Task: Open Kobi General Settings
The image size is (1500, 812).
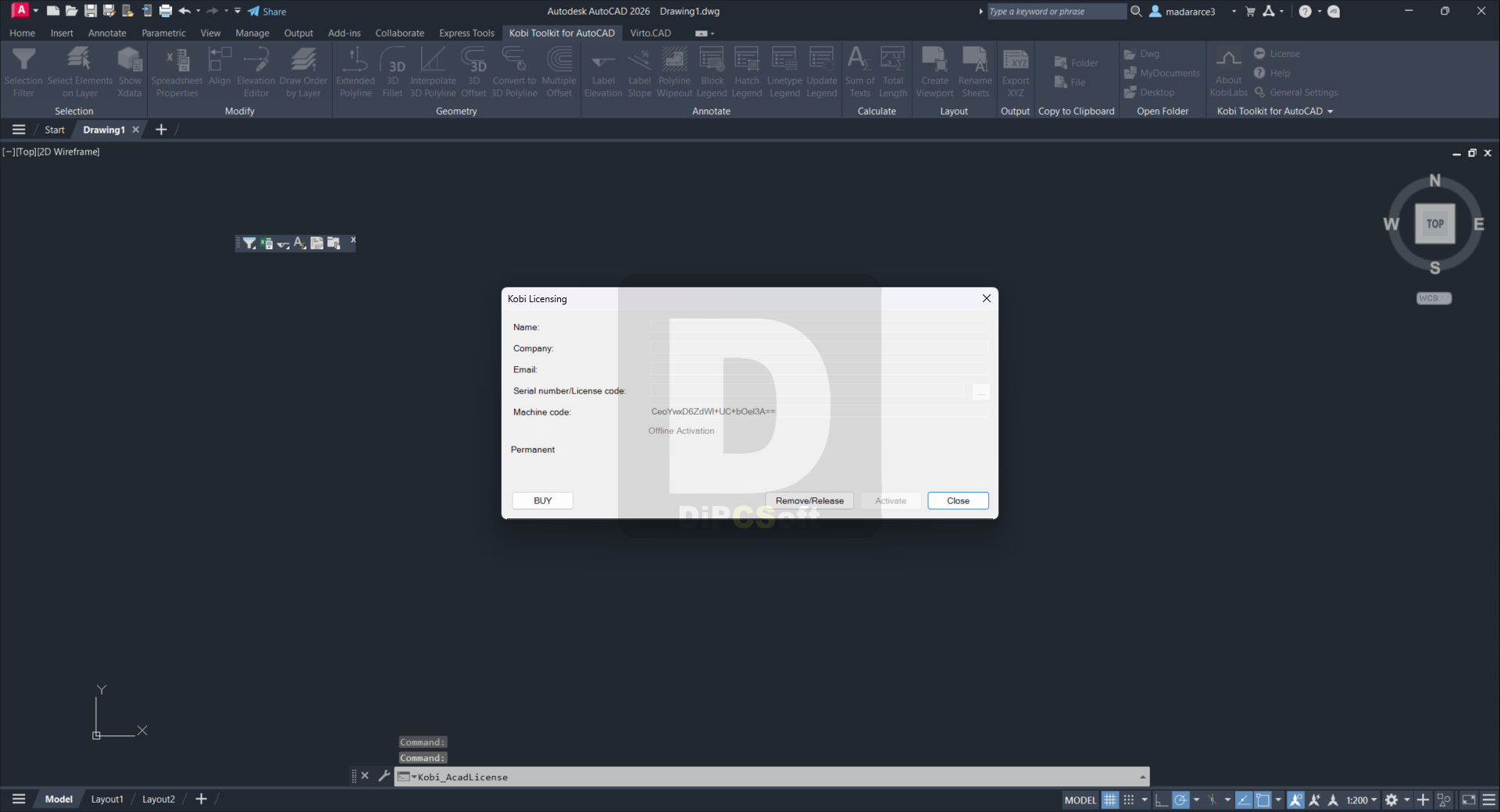Action: pos(1296,92)
